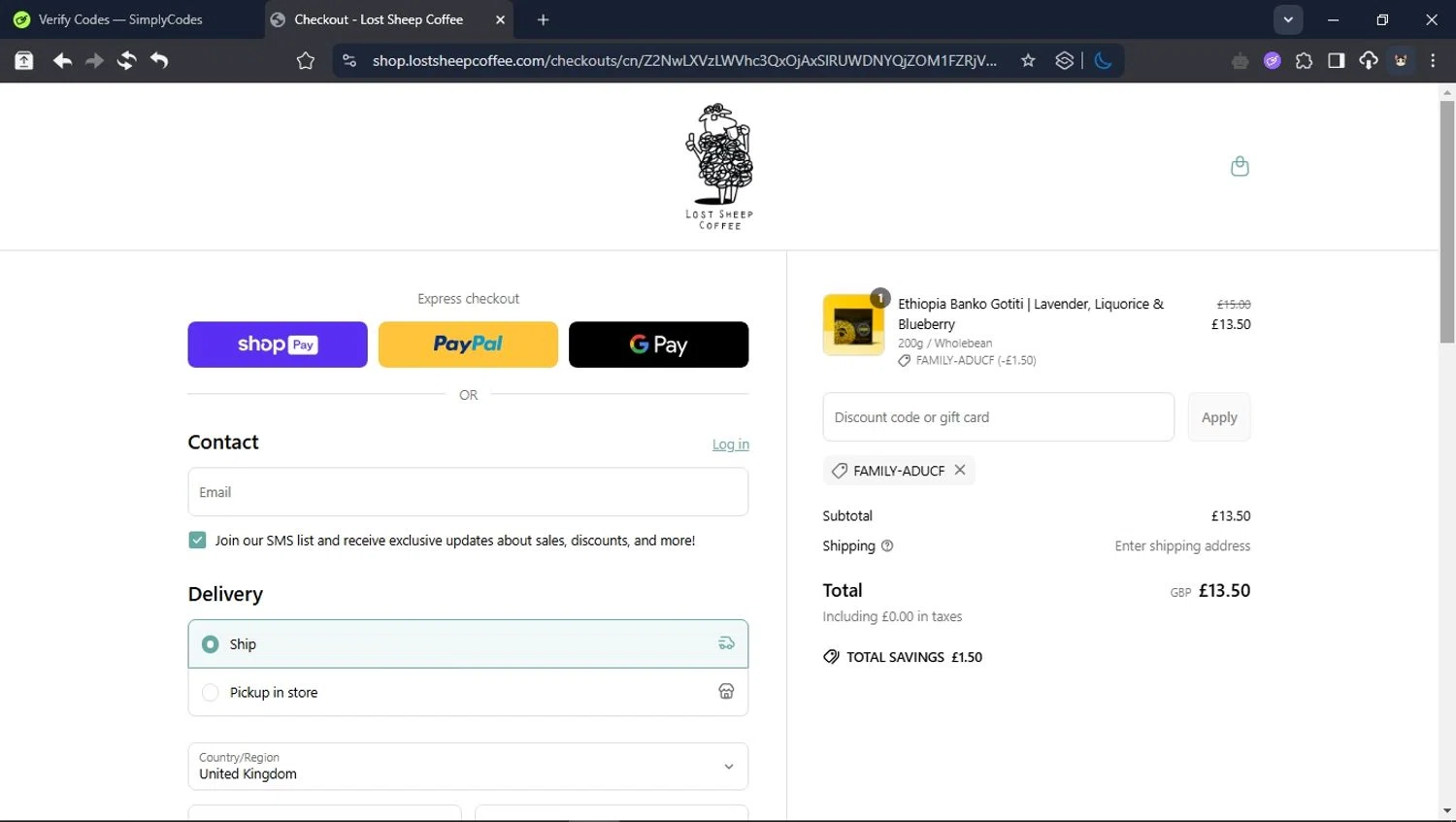Click the Ethiopia Banko Gotiti product title

pos(1031,313)
